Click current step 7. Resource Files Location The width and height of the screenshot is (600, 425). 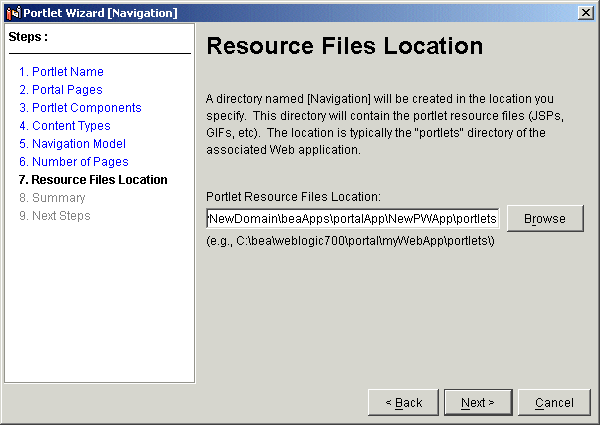(93, 179)
